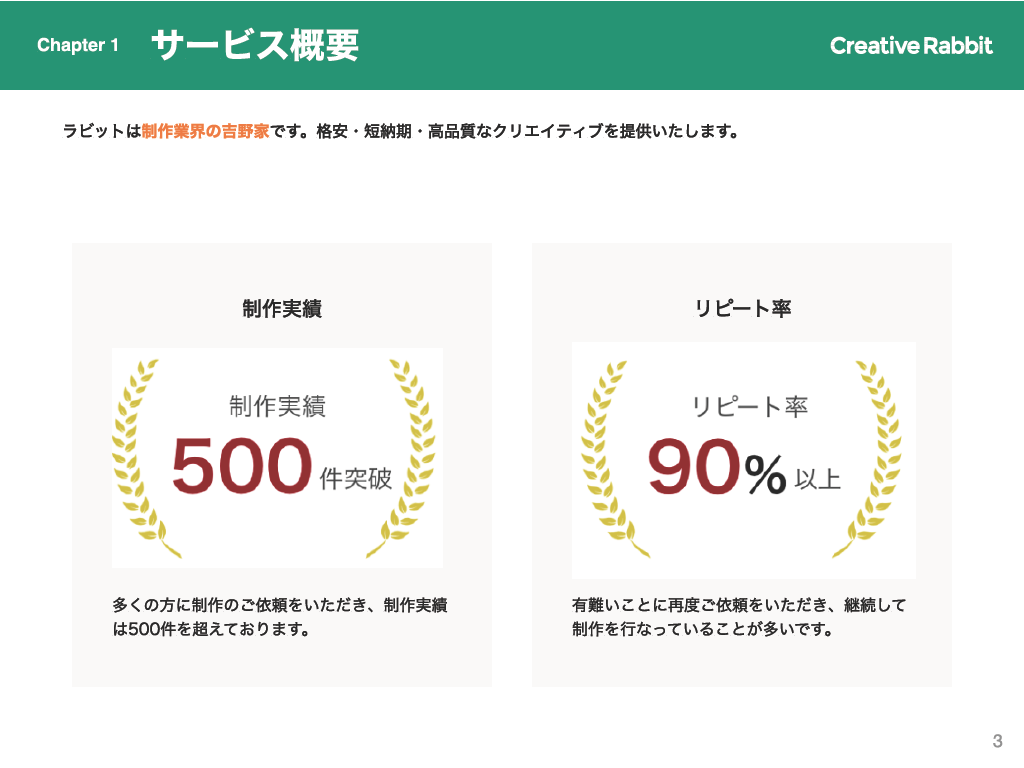Select the 制作実績 card heading
The width and height of the screenshot is (1024, 768).
click(281, 309)
